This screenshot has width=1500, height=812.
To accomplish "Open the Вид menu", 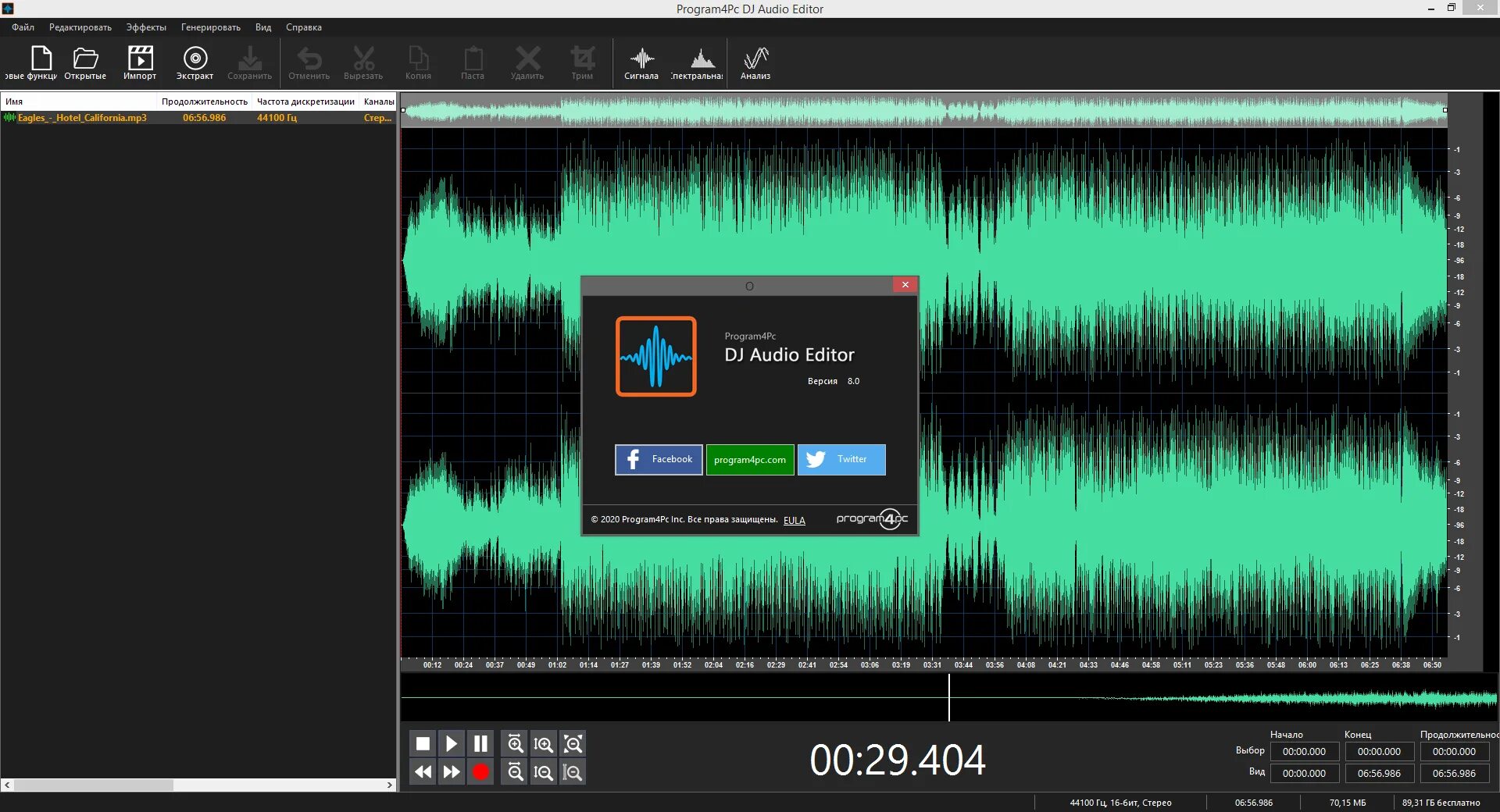I will pos(263,27).
